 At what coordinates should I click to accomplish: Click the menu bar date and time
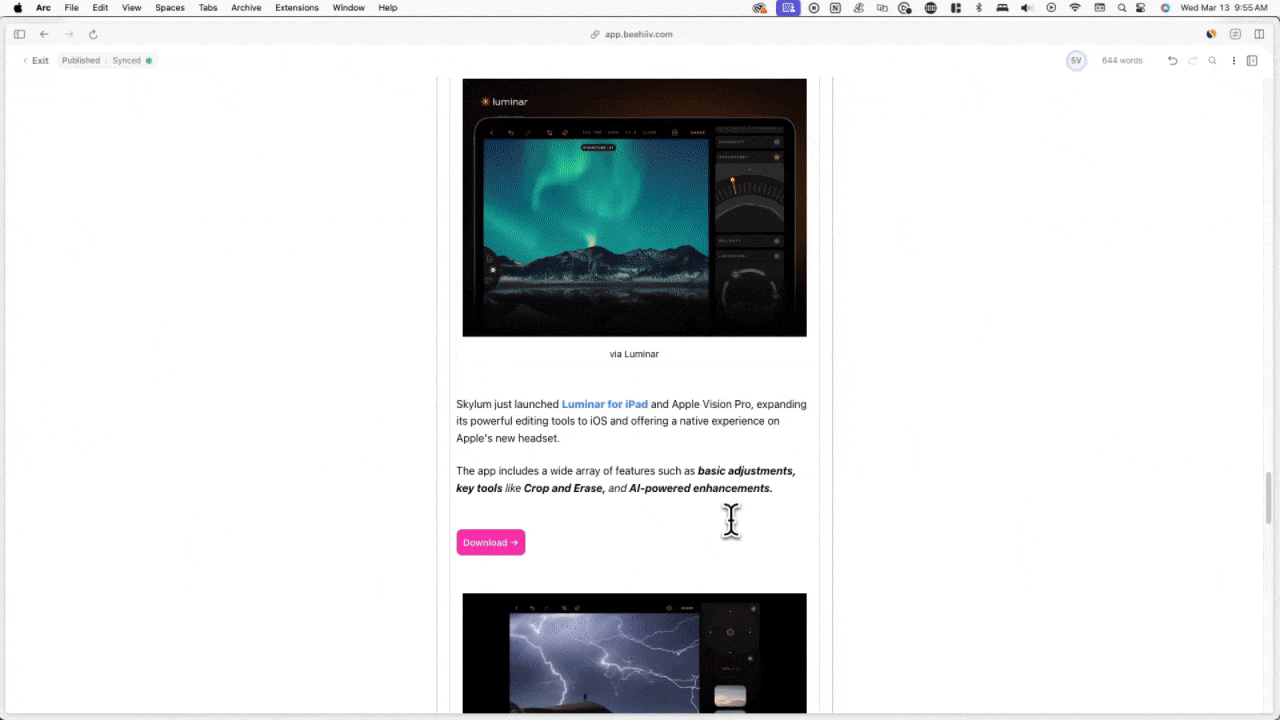[1224, 8]
